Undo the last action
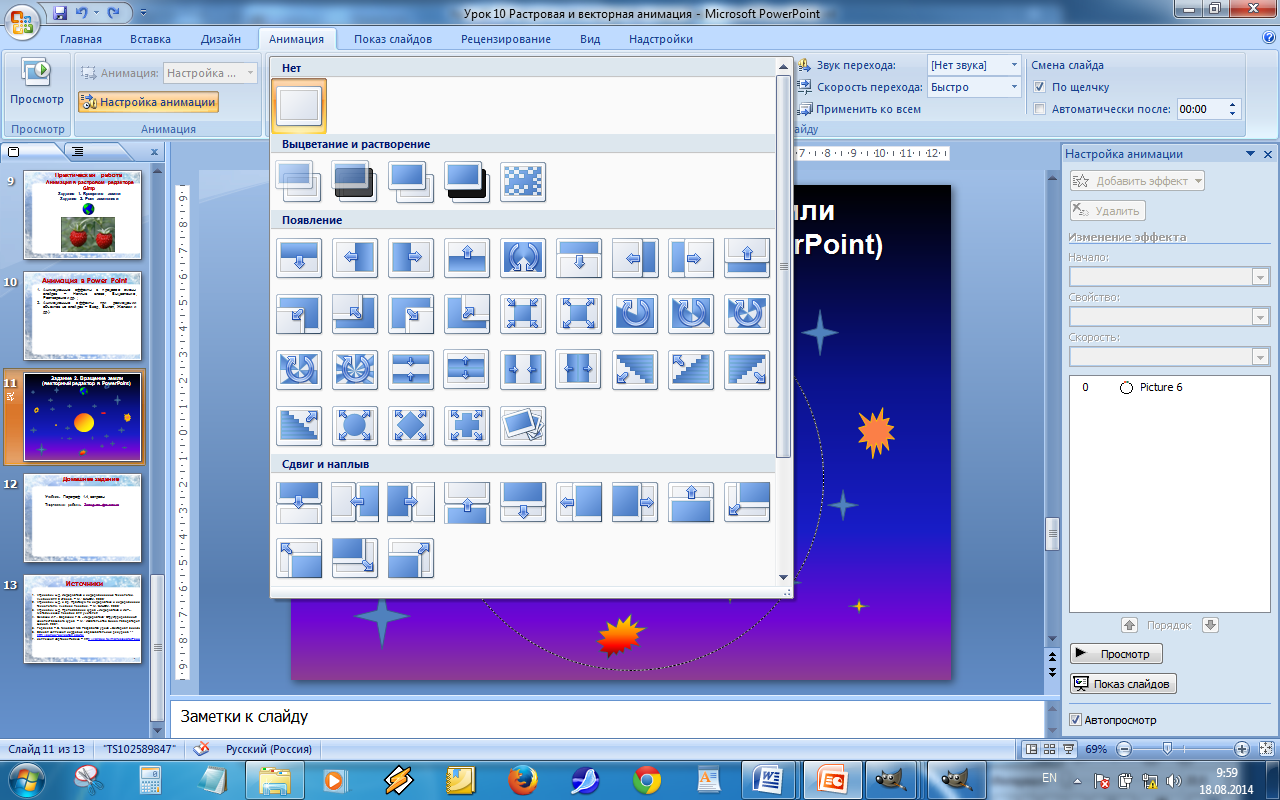This screenshot has height=800, width=1280. click(x=84, y=13)
